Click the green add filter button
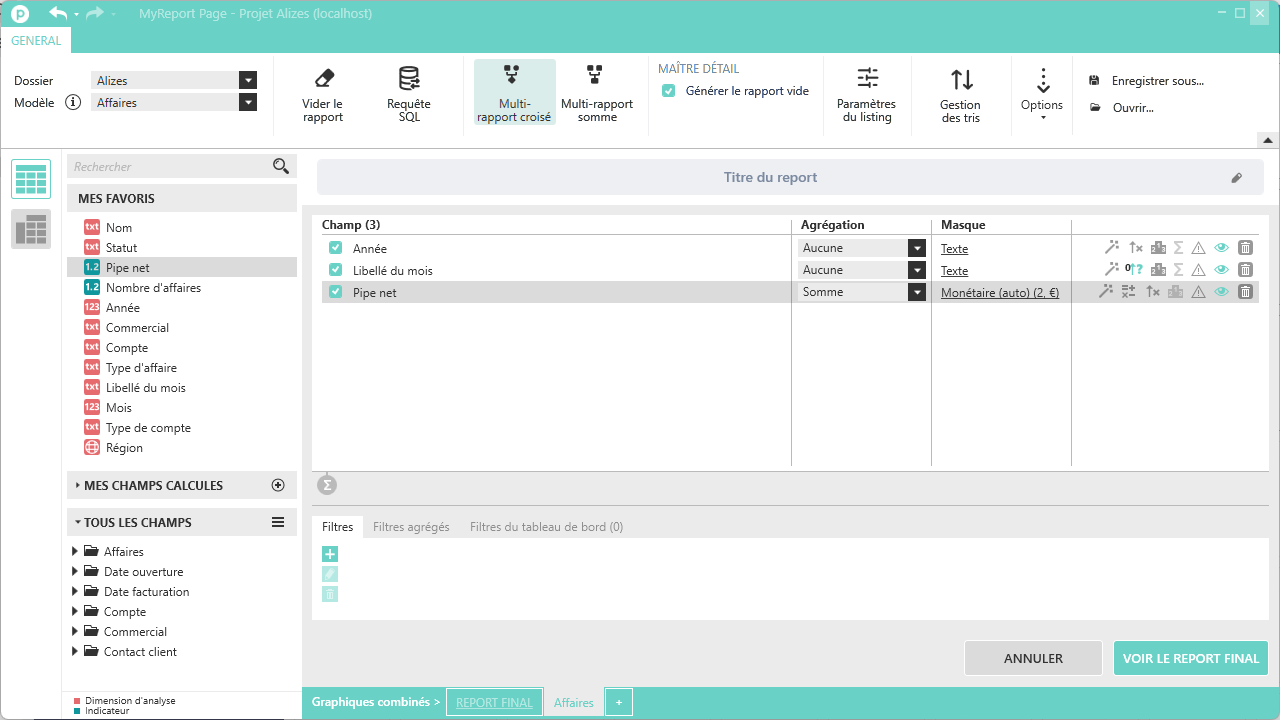This screenshot has height=720, width=1280. (x=330, y=554)
